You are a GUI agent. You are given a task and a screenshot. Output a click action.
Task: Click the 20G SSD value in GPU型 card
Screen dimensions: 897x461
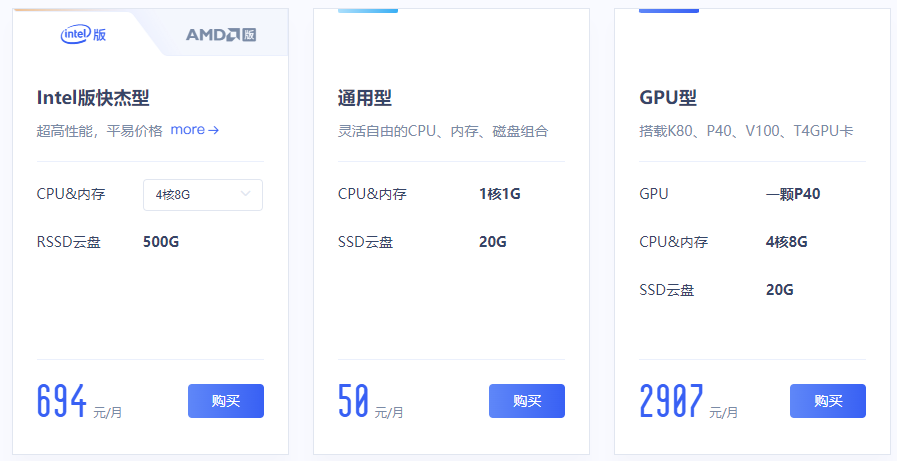pyautogui.click(x=780, y=290)
